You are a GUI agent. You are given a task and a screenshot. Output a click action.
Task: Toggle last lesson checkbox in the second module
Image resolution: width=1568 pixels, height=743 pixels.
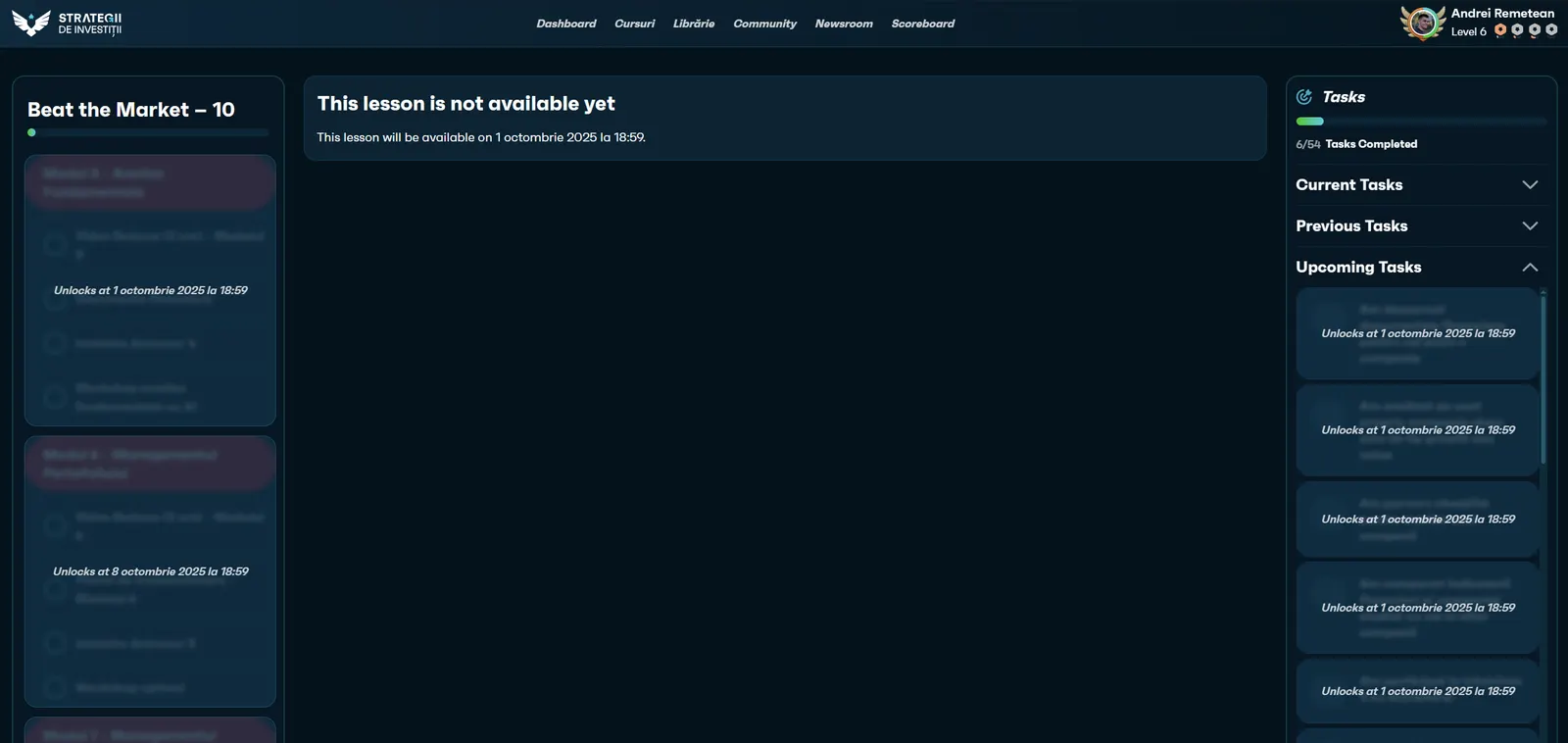55,687
